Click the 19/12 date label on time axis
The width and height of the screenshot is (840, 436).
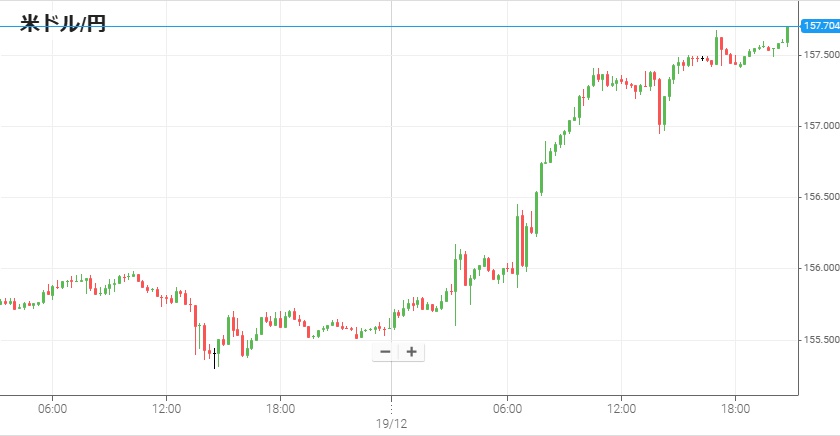391,424
